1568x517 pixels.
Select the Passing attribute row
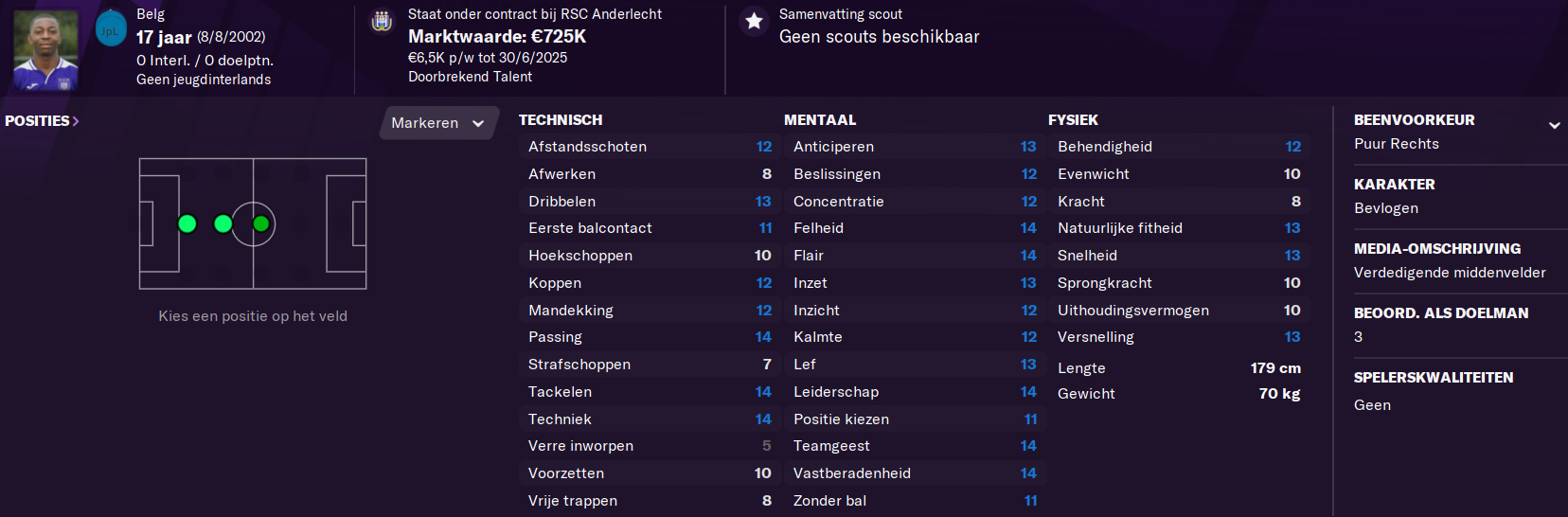[650, 337]
